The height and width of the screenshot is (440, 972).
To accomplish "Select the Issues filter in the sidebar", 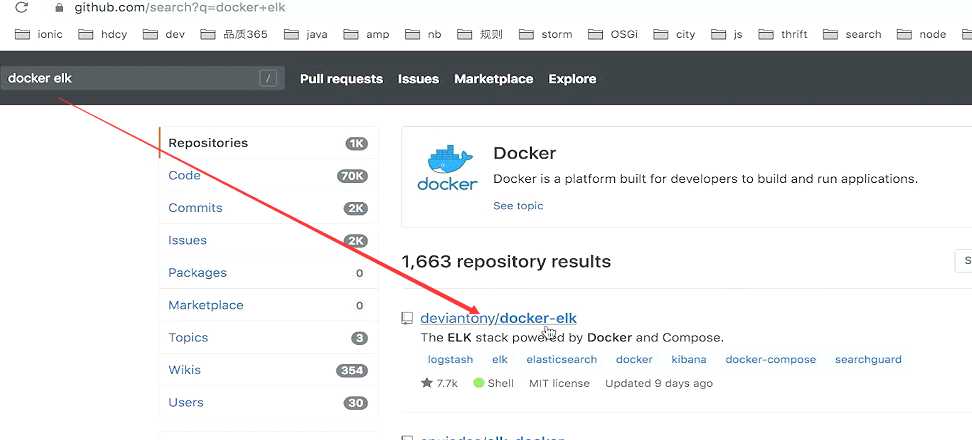I will (x=268, y=240).
